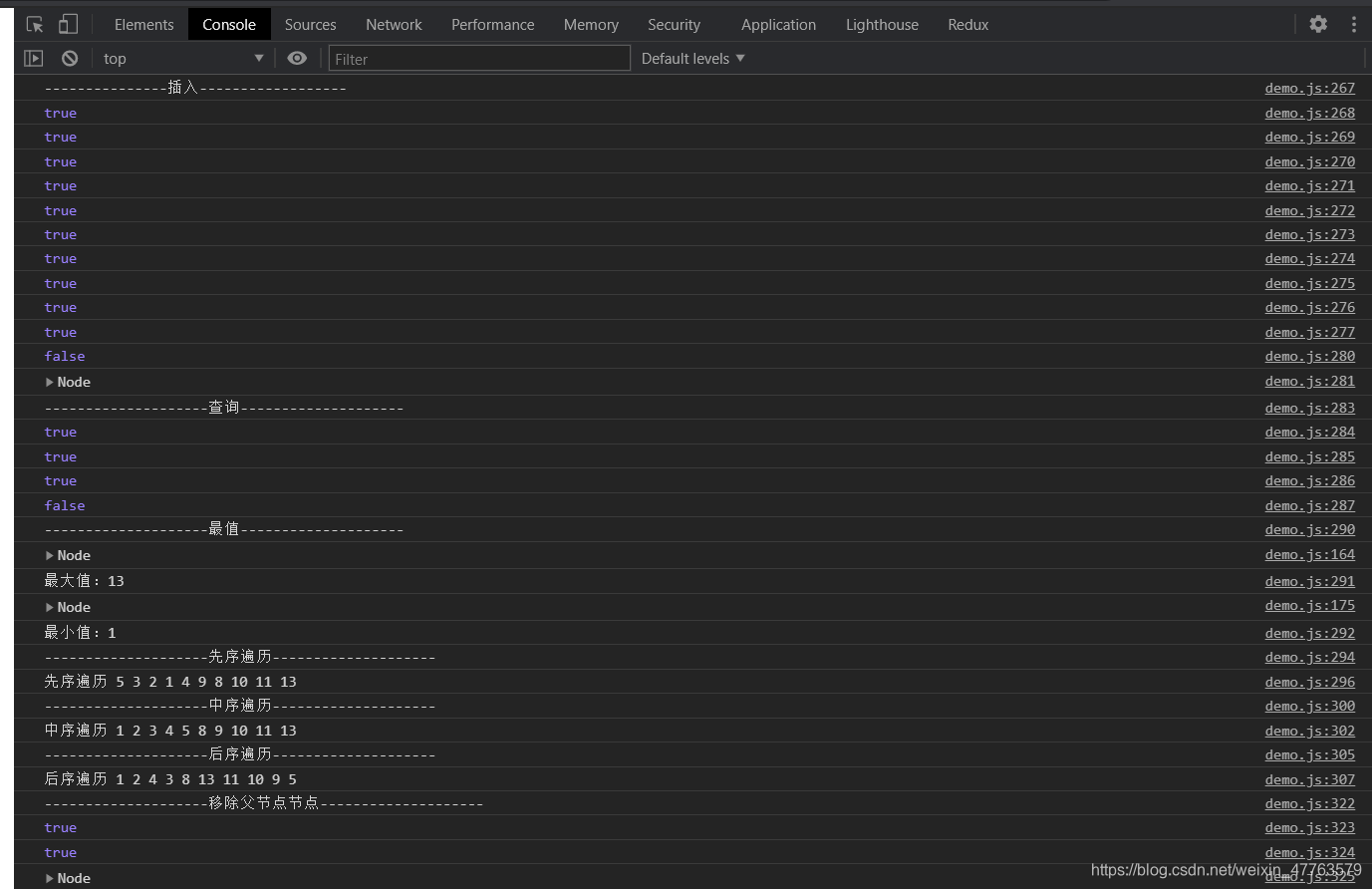Focus the console Filter input
The width and height of the screenshot is (1372, 889).
pos(479,59)
